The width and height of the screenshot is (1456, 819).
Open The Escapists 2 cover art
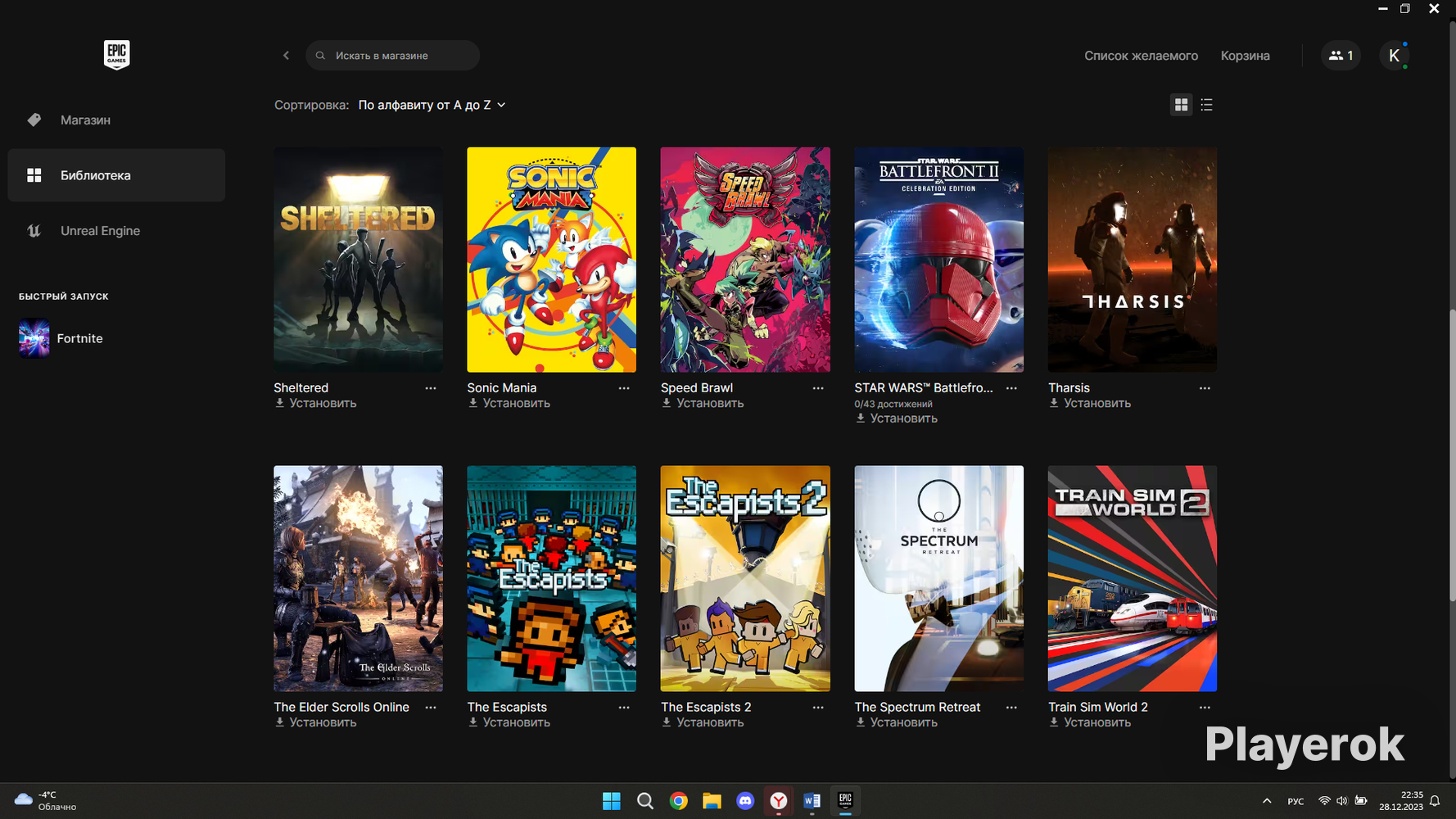click(x=745, y=579)
